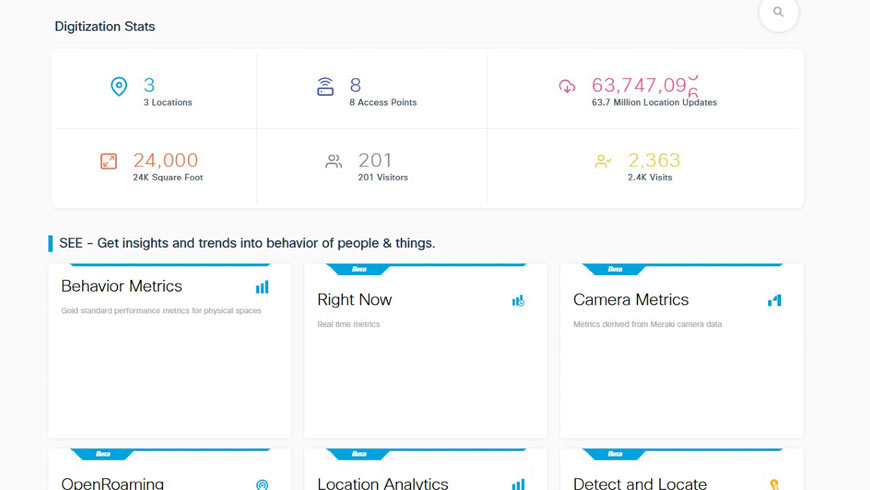Click the Beta badge on OpenRoaming
The width and height of the screenshot is (870, 490).
click(x=103, y=454)
